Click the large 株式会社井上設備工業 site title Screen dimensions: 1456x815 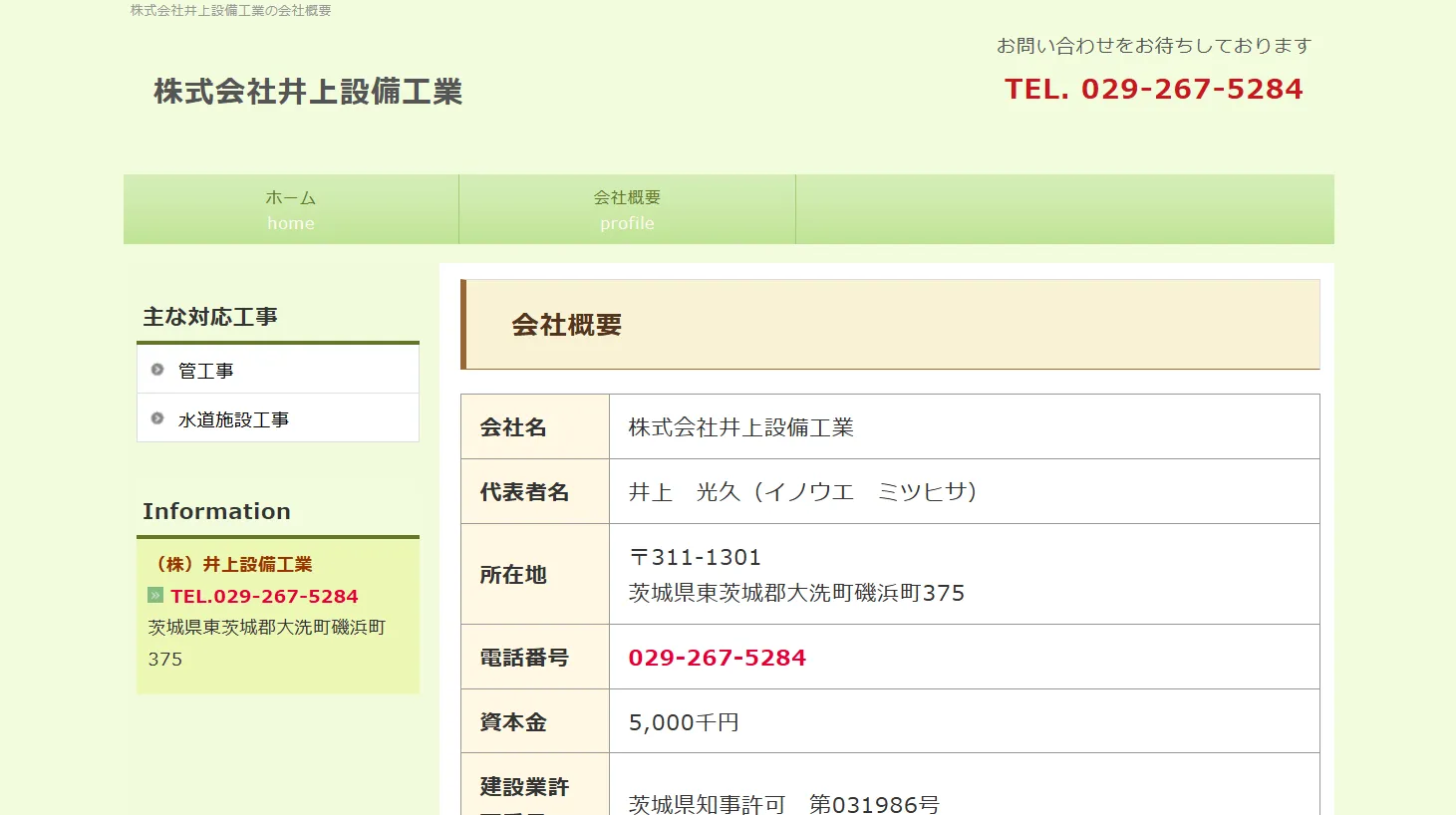308,92
